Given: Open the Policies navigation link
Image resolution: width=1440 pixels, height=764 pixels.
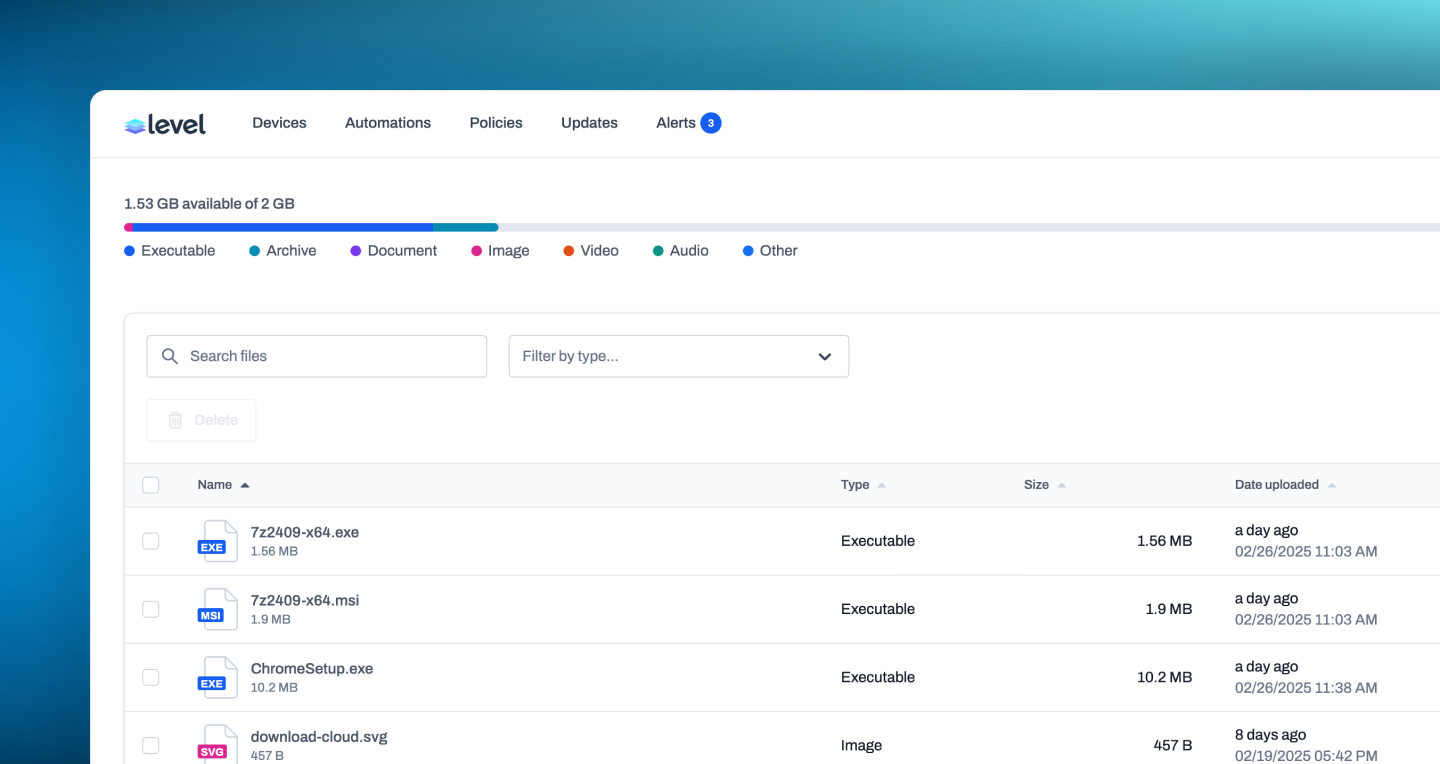Looking at the screenshot, I should [x=496, y=123].
